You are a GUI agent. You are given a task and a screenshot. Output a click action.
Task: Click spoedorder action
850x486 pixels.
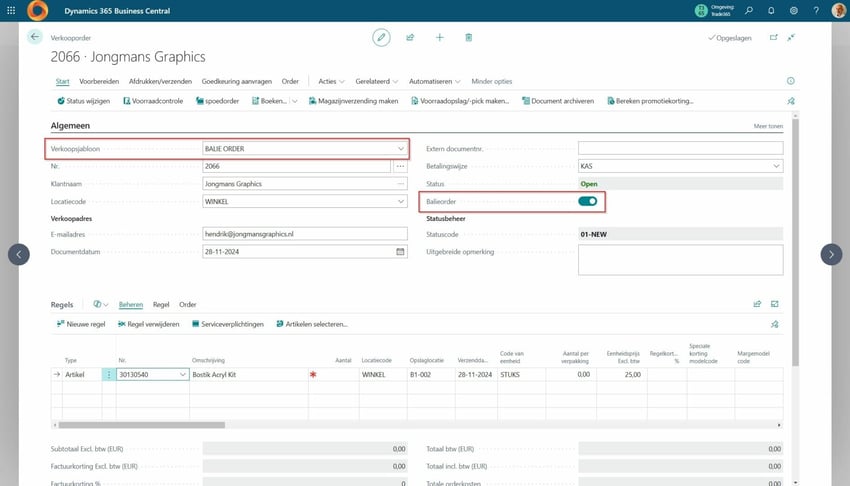[217, 101]
